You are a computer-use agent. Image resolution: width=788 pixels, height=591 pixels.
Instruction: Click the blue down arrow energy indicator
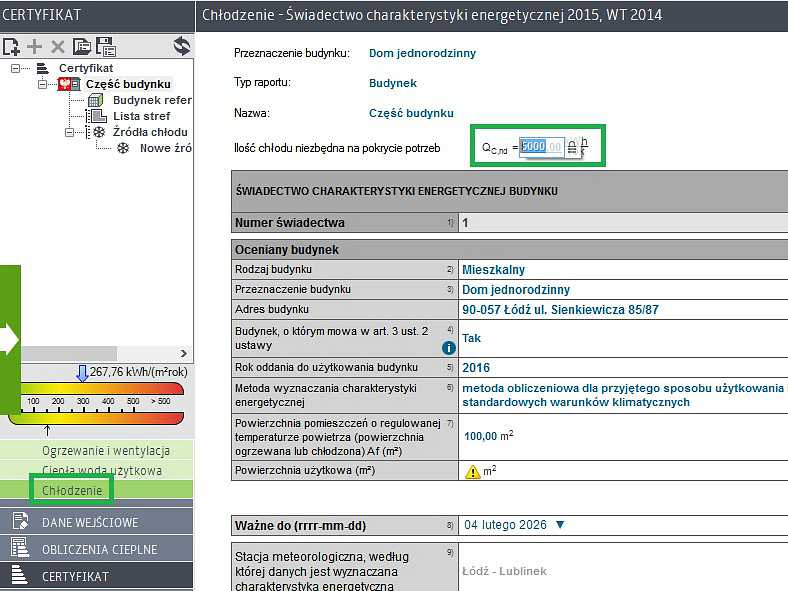pos(82,373)
